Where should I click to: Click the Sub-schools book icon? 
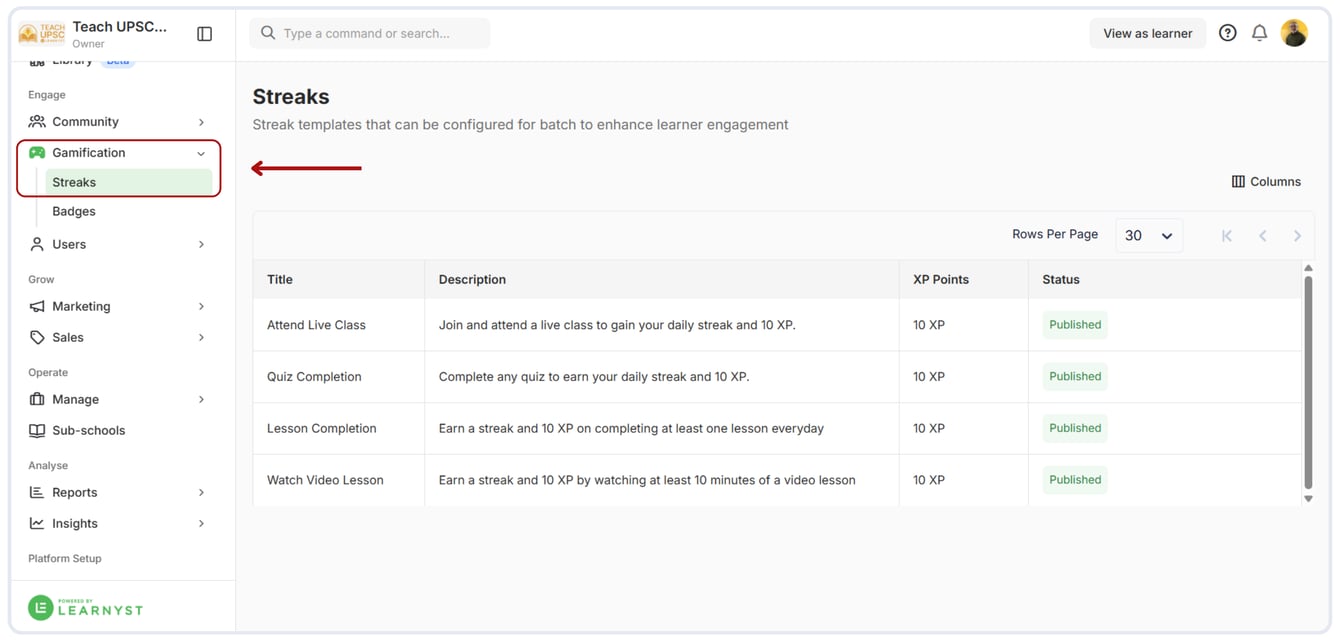pos(37,430)
